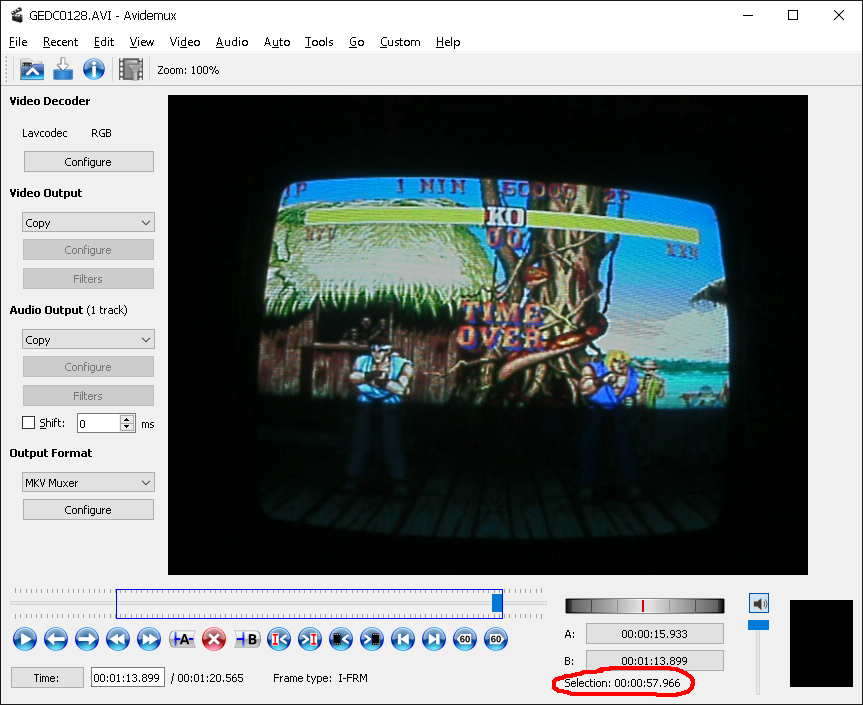The image size is (863, 705).
Task: Skip forward 60 seconds
Action: coord(496,640)
